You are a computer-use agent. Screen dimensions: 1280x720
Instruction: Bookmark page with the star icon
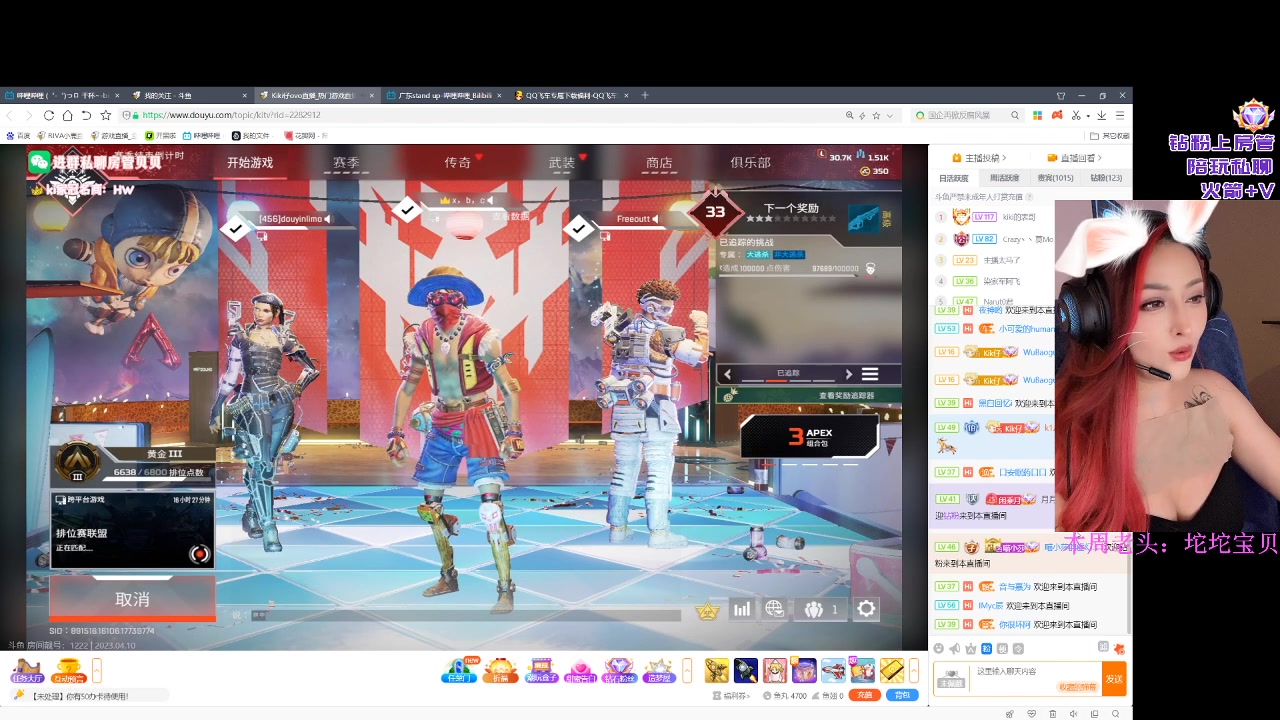(x=105, y=115)
